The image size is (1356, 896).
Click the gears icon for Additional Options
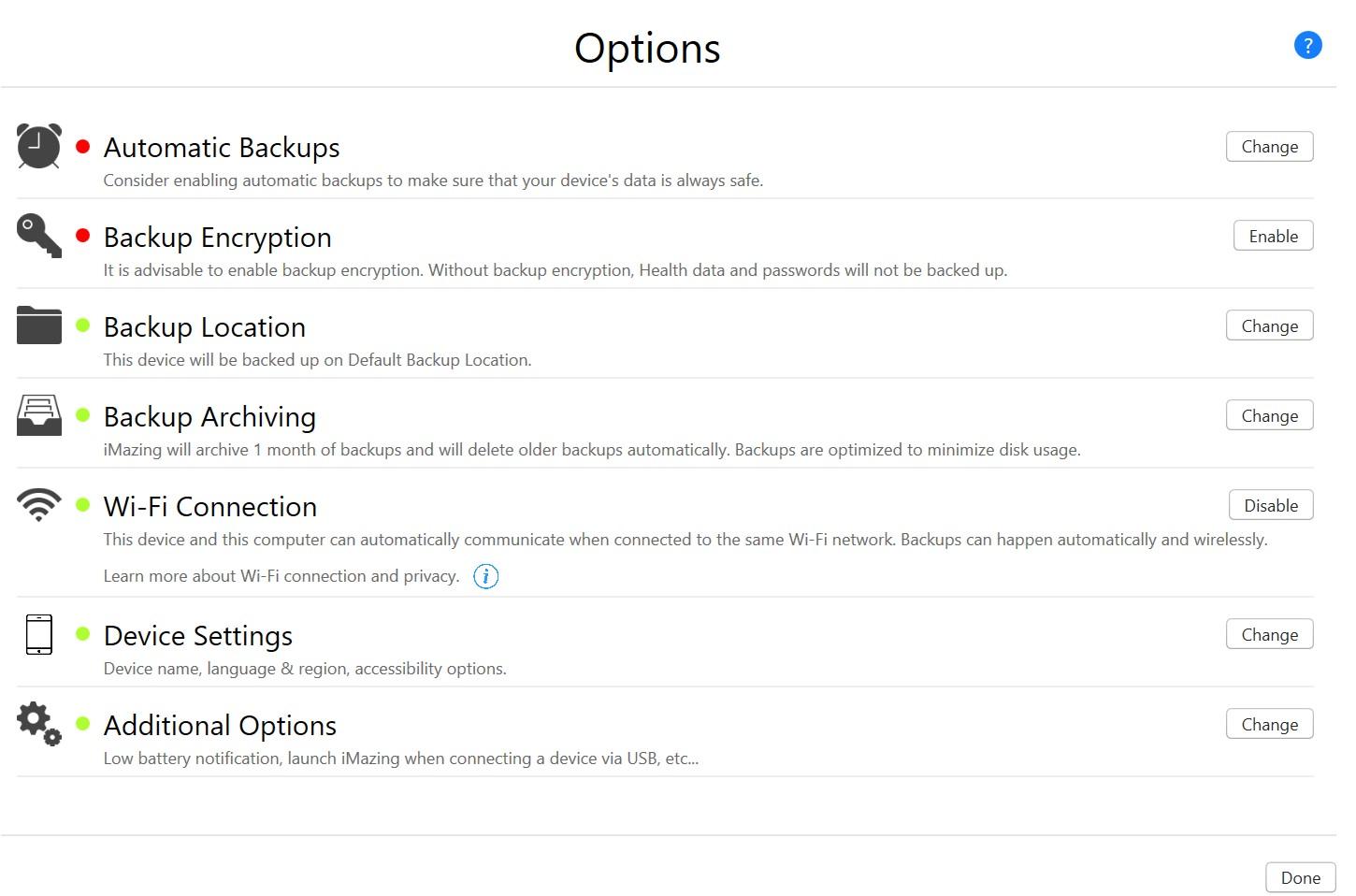[x=39, y=724]
